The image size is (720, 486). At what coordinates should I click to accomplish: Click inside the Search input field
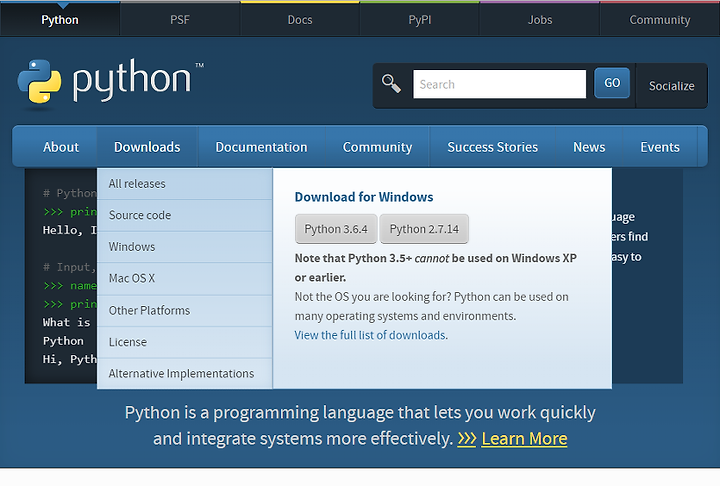pos(500,84)
